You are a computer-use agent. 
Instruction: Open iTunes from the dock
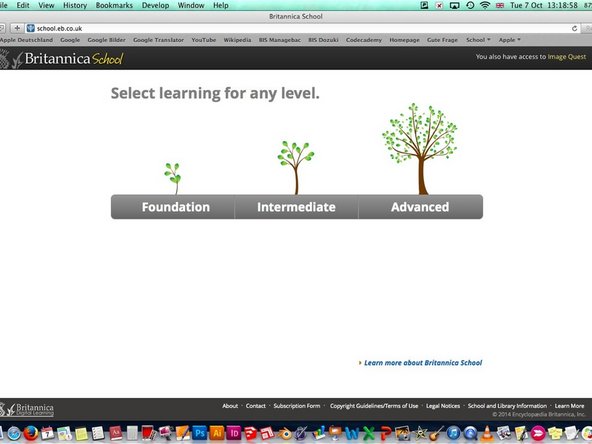[453, 433]
